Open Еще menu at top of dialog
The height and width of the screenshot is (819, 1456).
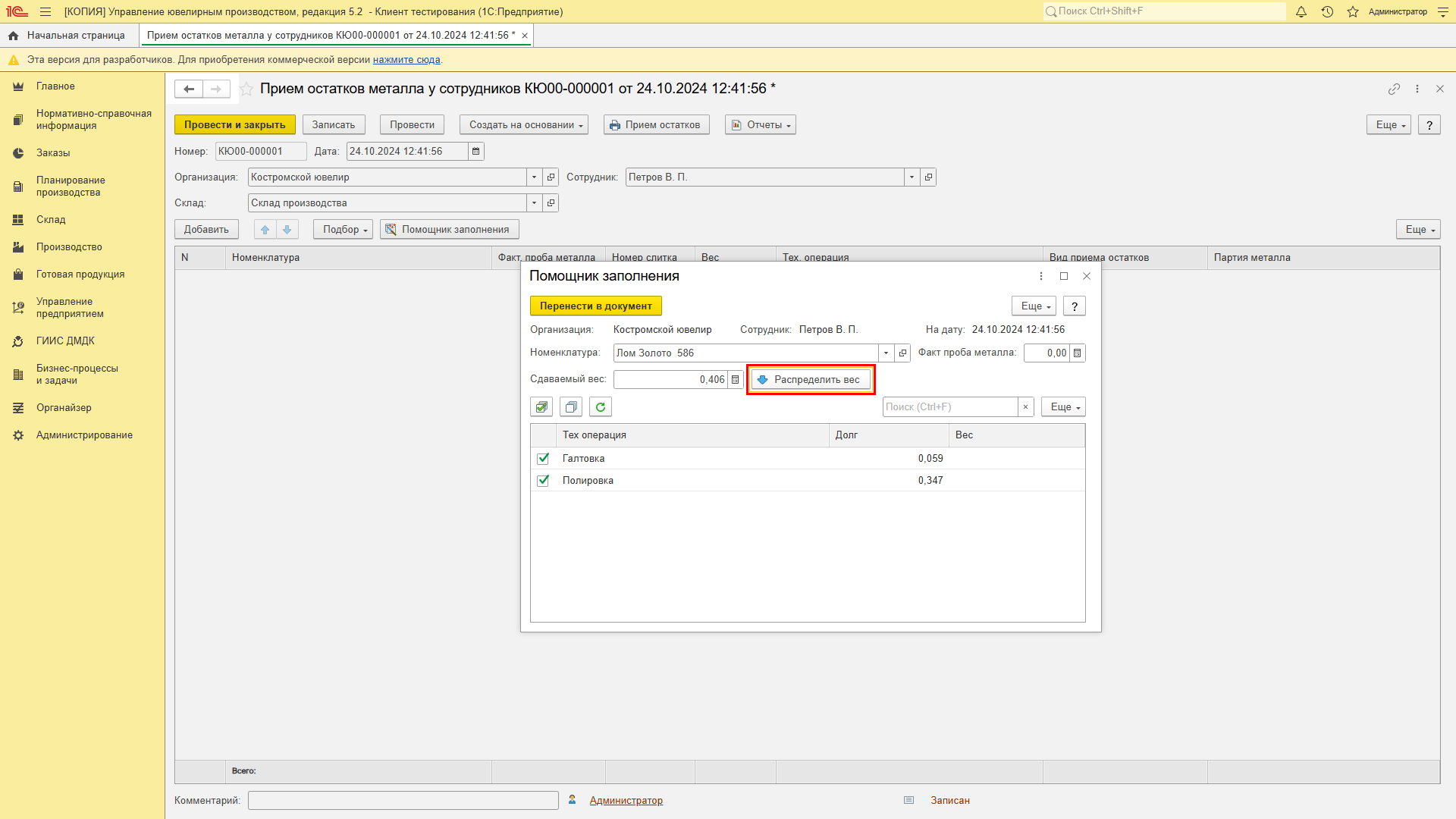1034,306
